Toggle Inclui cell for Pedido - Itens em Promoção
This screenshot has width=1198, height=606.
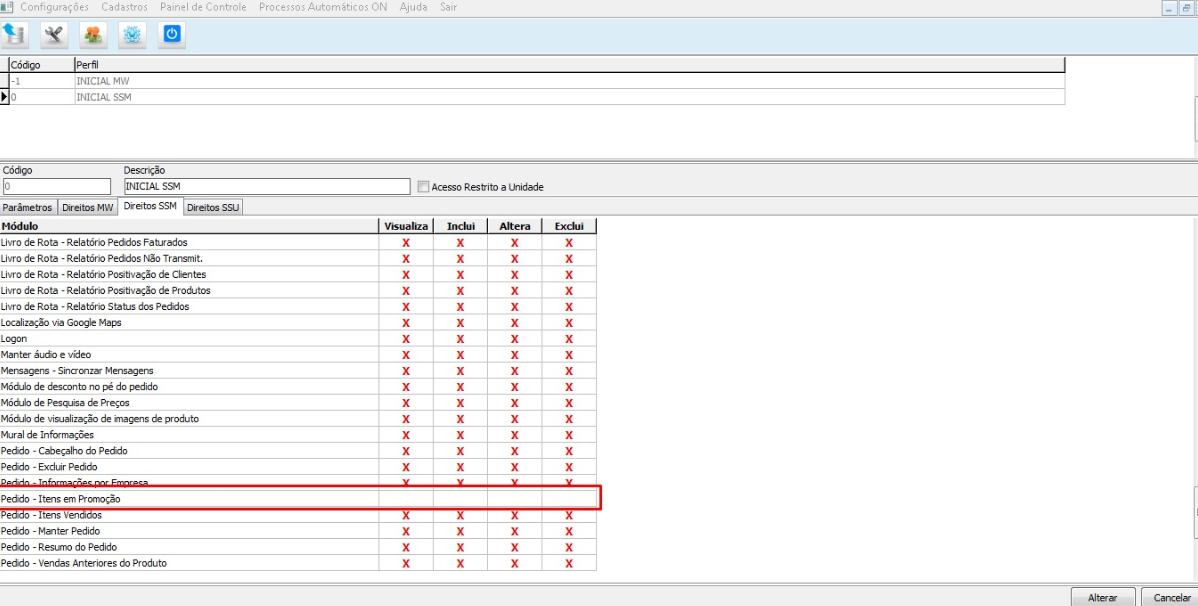click(460, 499)
